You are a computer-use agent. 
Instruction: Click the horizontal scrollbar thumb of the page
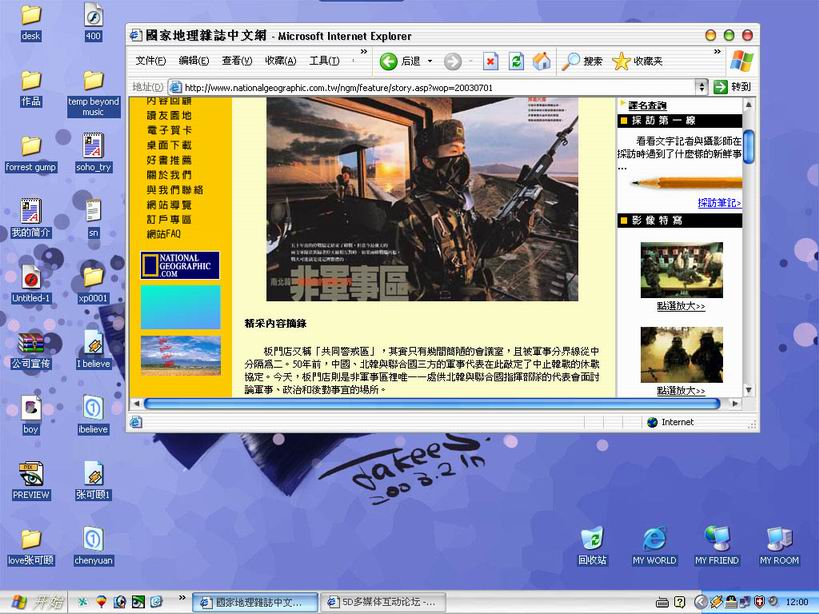432,404
